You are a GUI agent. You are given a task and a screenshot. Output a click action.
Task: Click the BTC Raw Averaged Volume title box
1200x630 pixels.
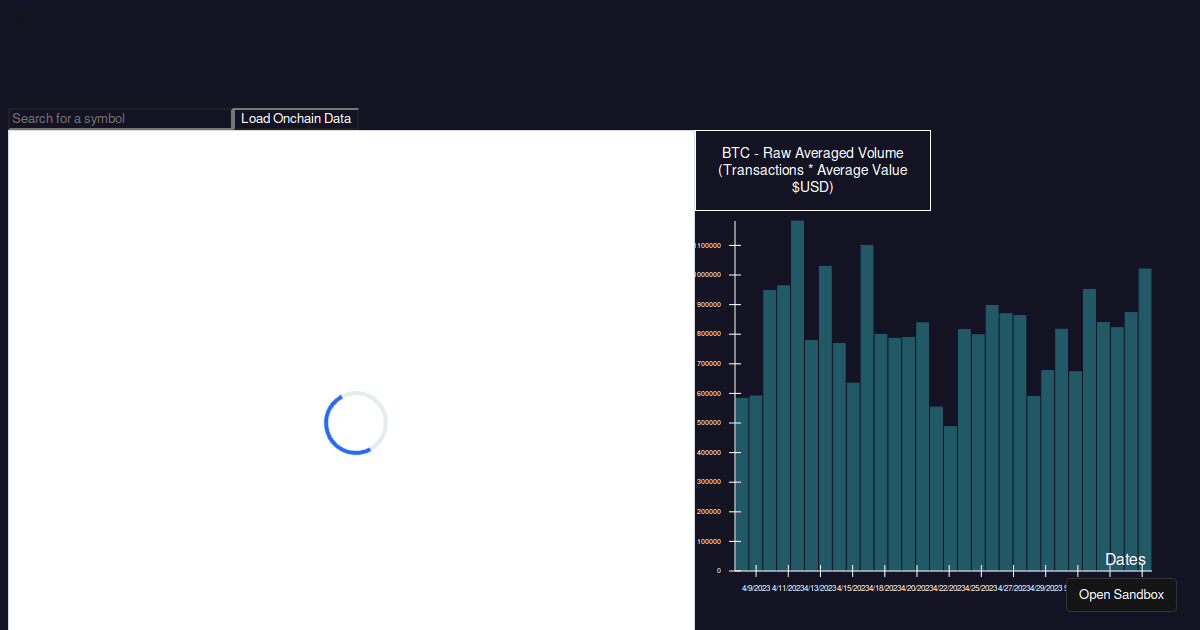click(812, 170)
